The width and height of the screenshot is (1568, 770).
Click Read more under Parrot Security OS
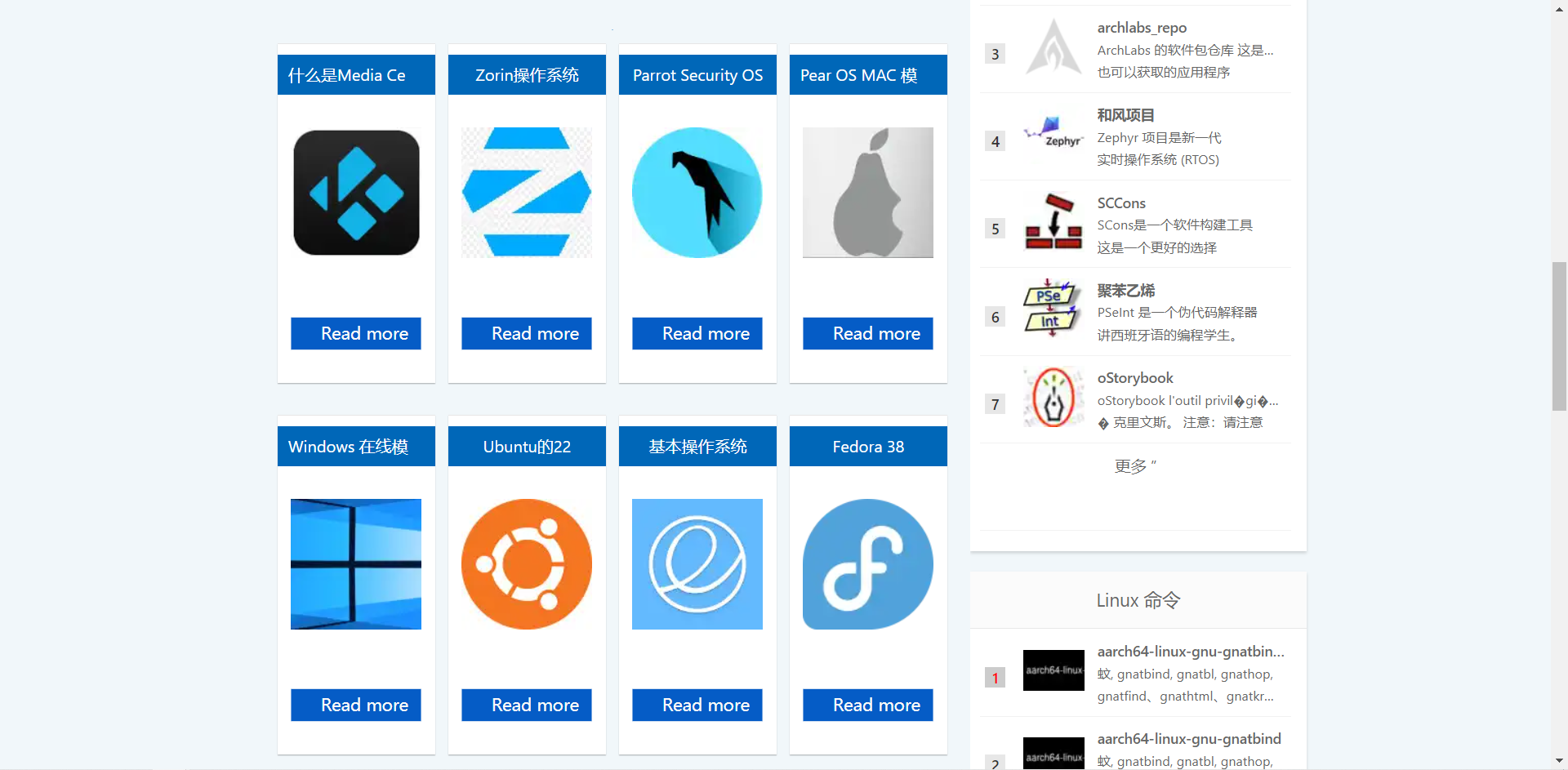(697, 333)
